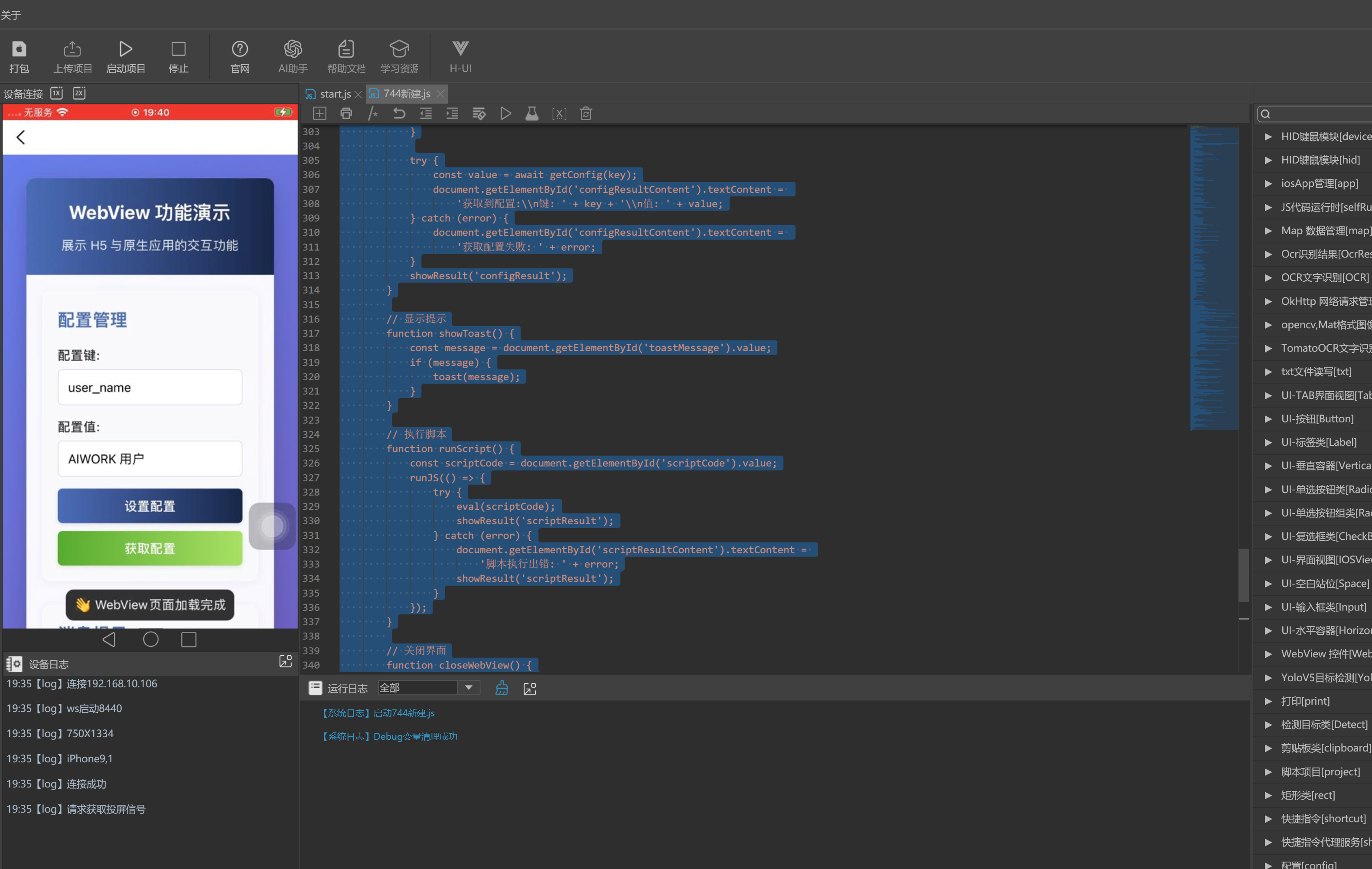The width and height of the screenshot is (1372, 869).
Task: Click the [x] variable icon
Action: [559, 114]
